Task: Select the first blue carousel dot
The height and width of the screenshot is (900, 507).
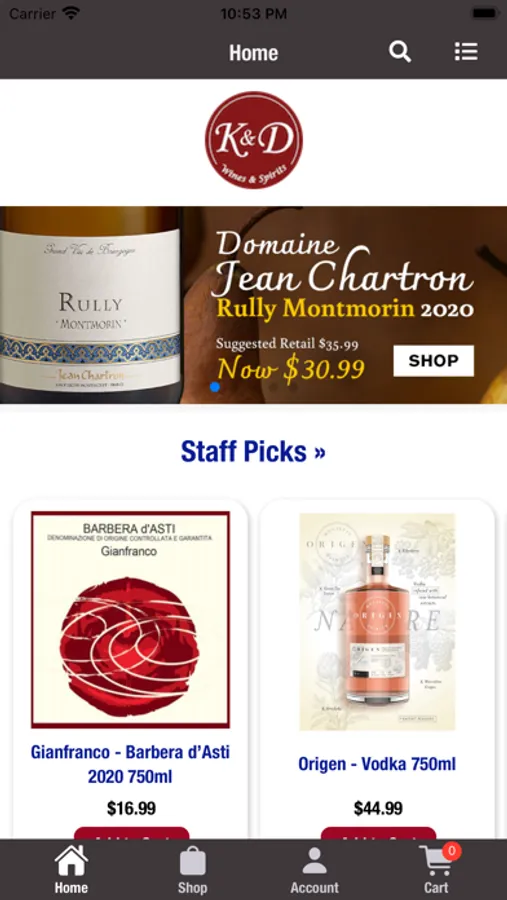Action: coord(215,387)
